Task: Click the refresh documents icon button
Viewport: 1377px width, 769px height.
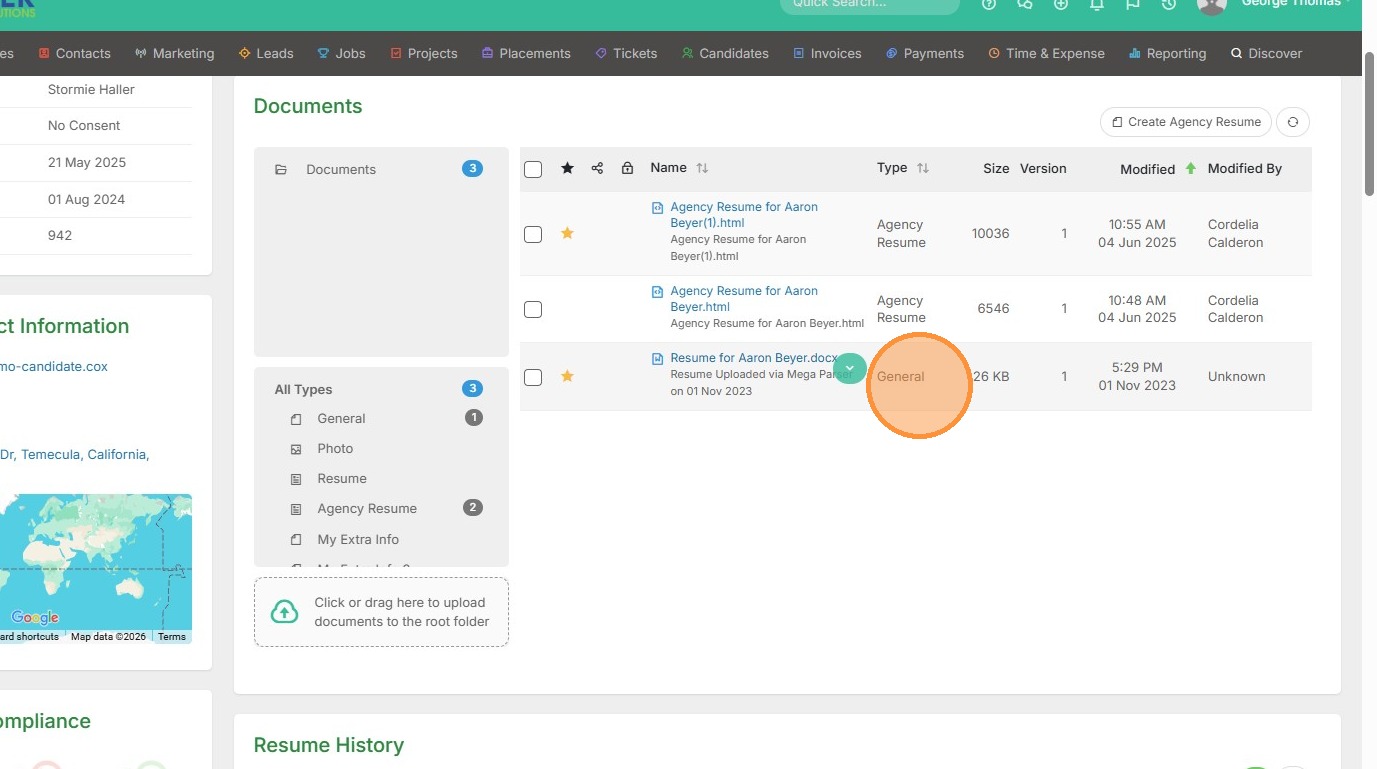Action: 1293,122
